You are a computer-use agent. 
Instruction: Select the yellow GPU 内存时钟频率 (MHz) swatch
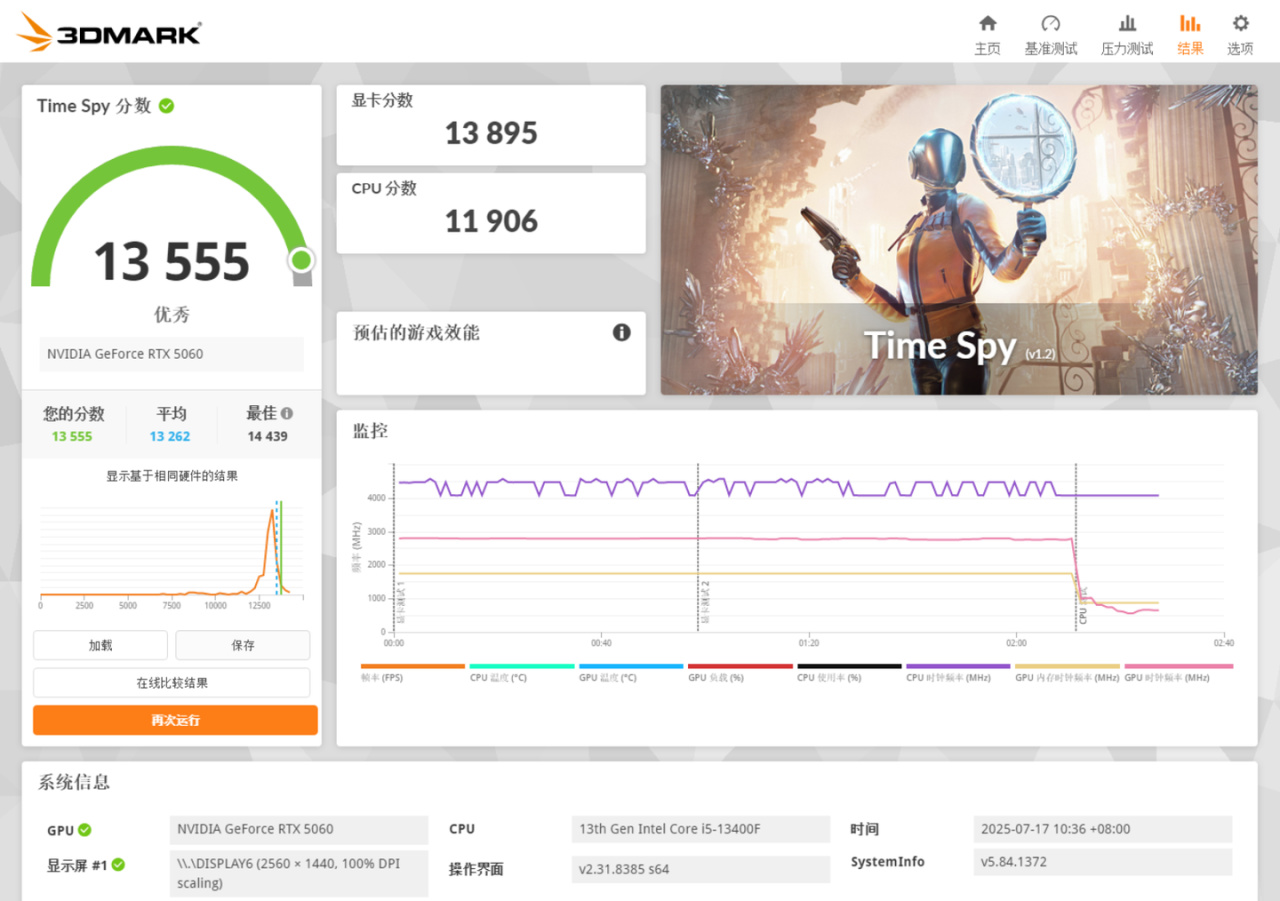tap(1067, 666)
